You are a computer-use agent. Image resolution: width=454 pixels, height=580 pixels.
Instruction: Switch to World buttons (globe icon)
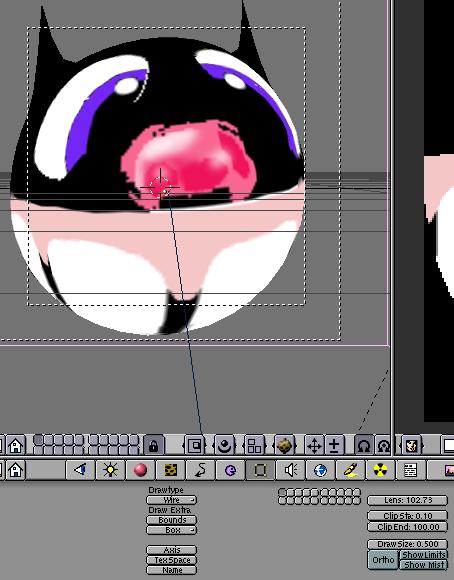point(320,470)
